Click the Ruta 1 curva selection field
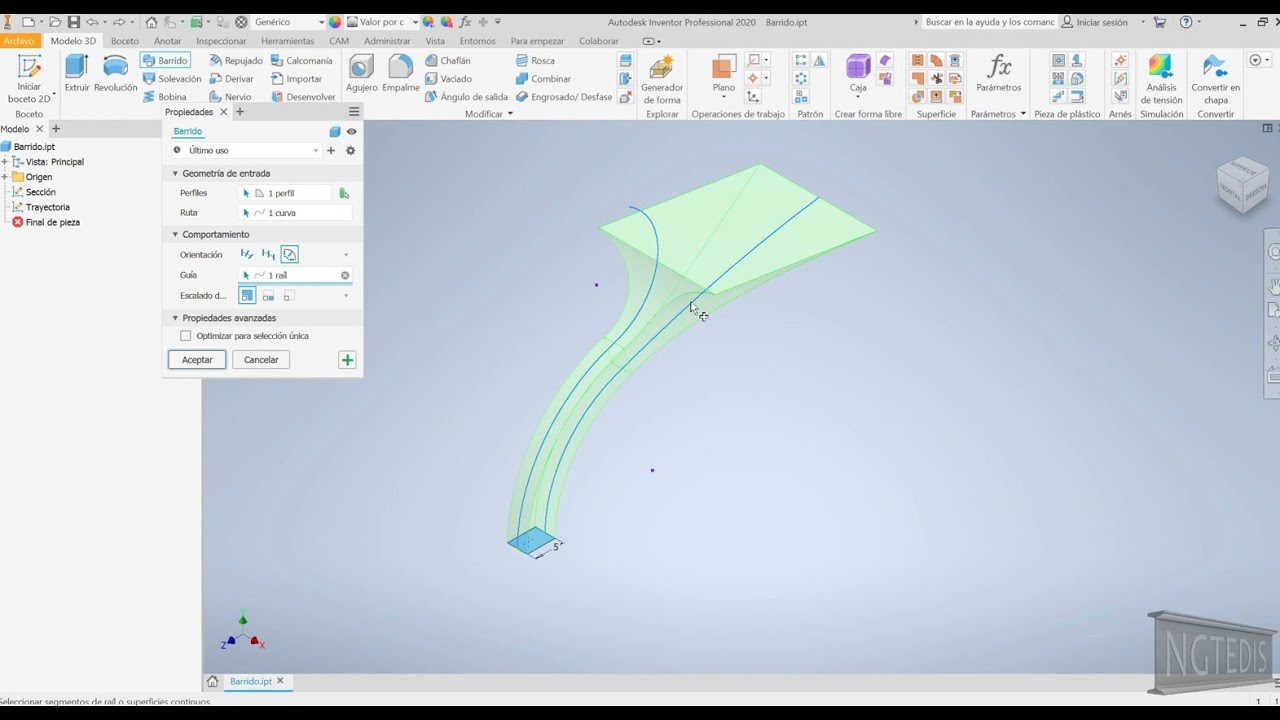The image size is (1280, 720). (296, 213)
